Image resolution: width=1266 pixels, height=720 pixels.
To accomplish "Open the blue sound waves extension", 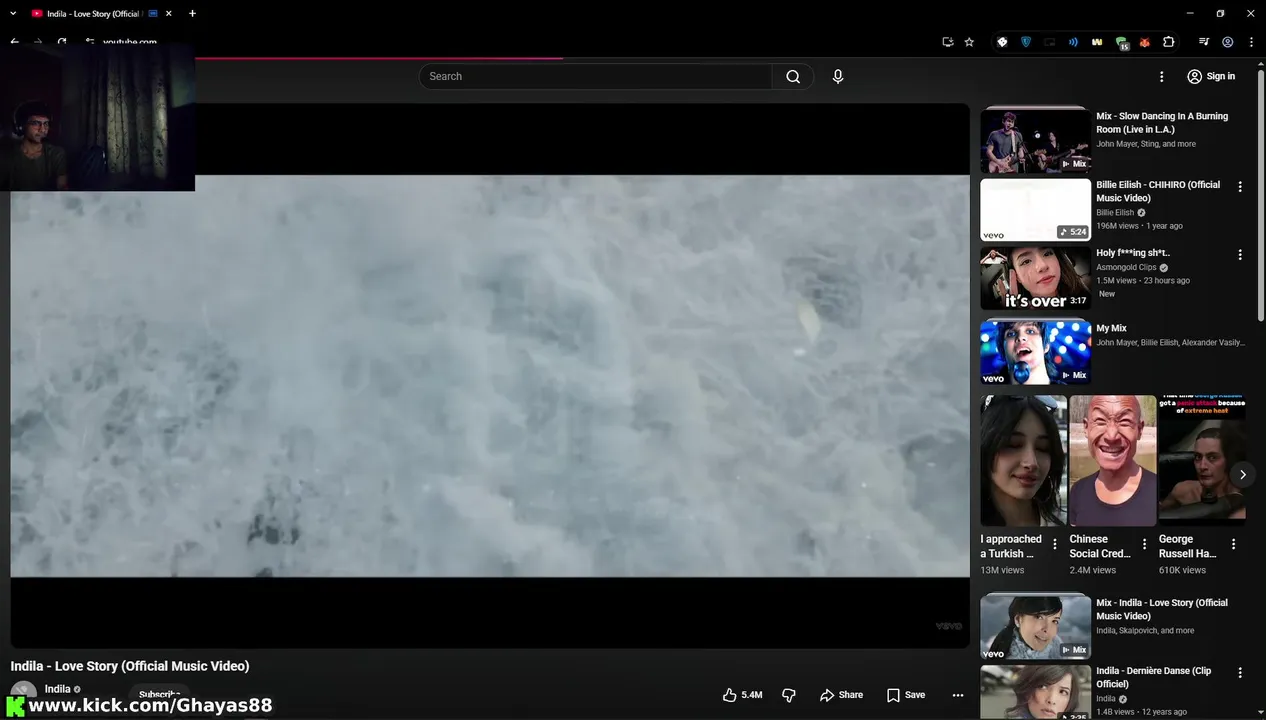I will [1073, 42].
